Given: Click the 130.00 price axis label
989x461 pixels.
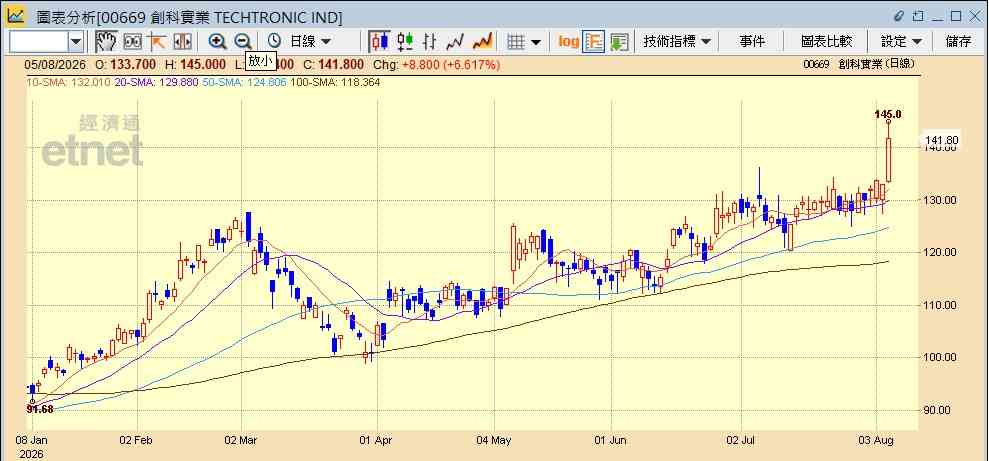Looking at the screenshot, I should tap(941, 200).
